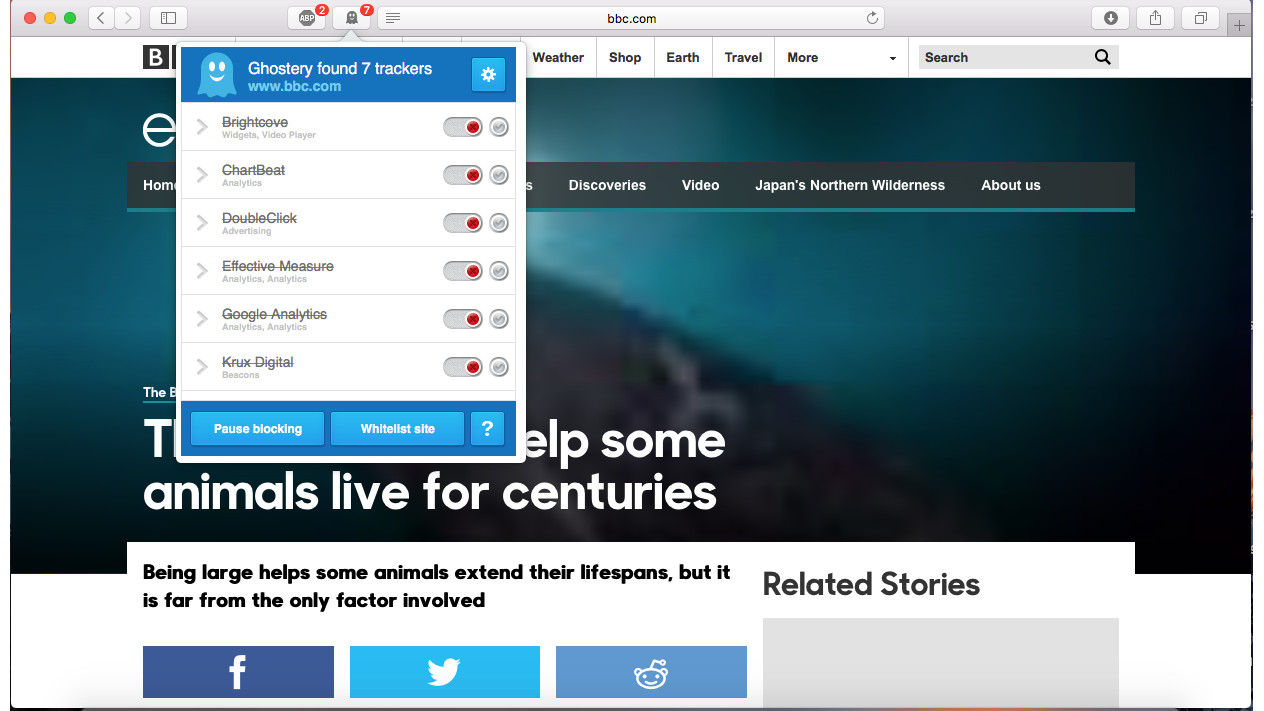Check the Krux Digital site-allow checkmark

(499, 367)
